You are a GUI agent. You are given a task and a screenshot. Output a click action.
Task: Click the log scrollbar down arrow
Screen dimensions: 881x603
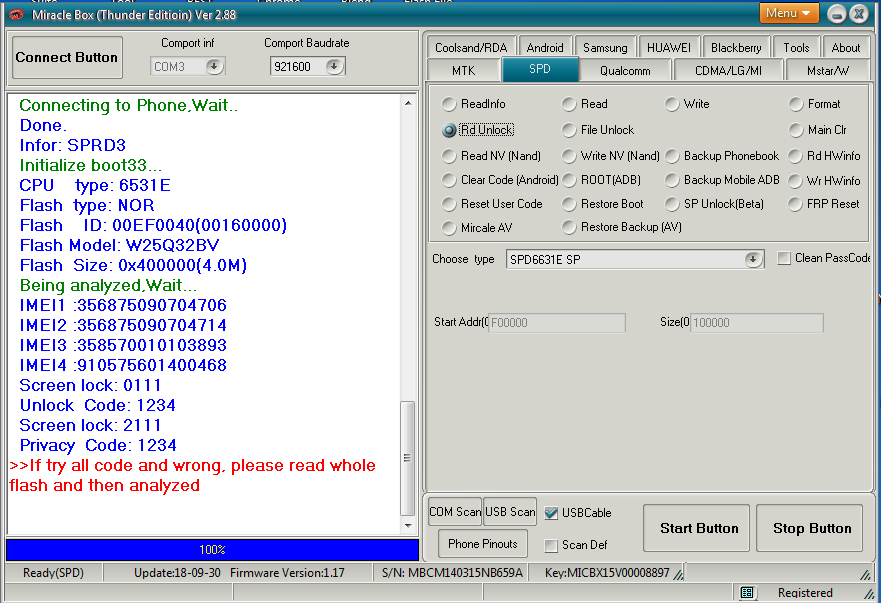[408, 526]
